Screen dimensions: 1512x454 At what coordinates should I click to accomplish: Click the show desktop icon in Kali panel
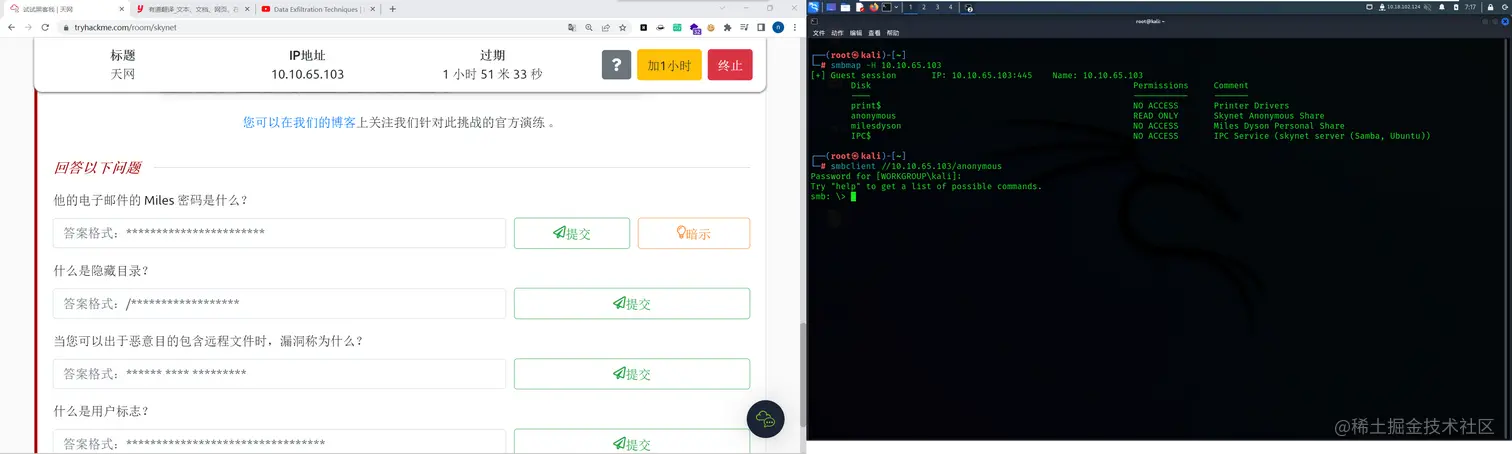click(x=831, y=7)
